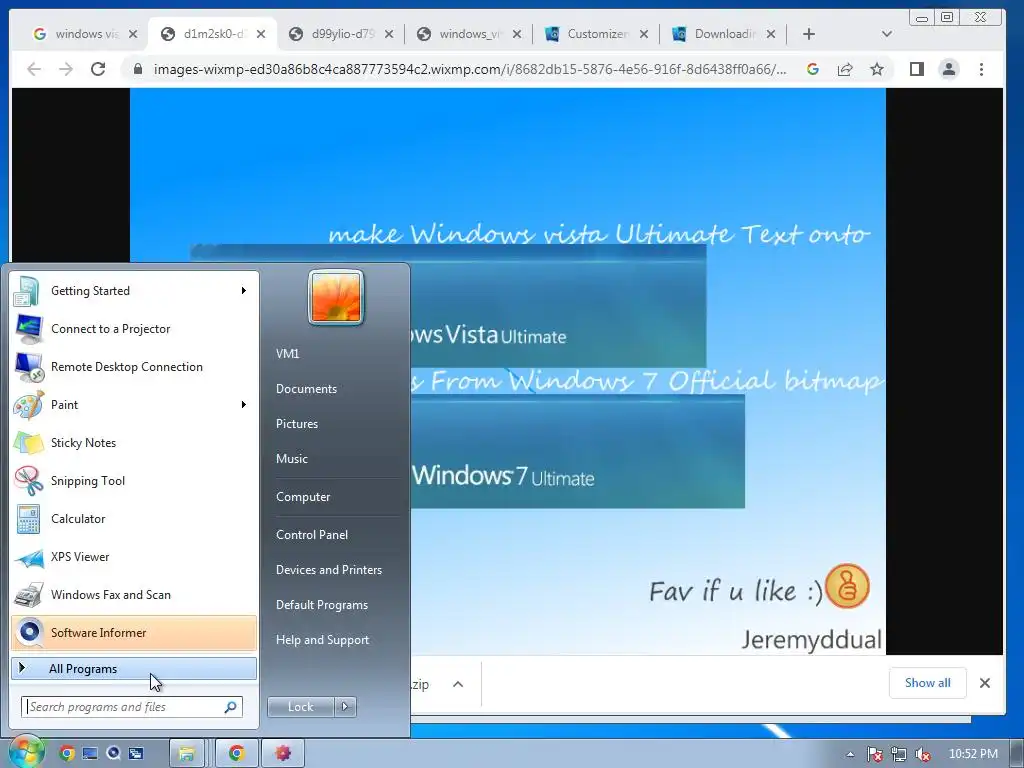Screen dimensions: 1024x768
Task: Open the shutdown options arrow next to Lock
Action: pyautogui.click(x=345, y=707)
